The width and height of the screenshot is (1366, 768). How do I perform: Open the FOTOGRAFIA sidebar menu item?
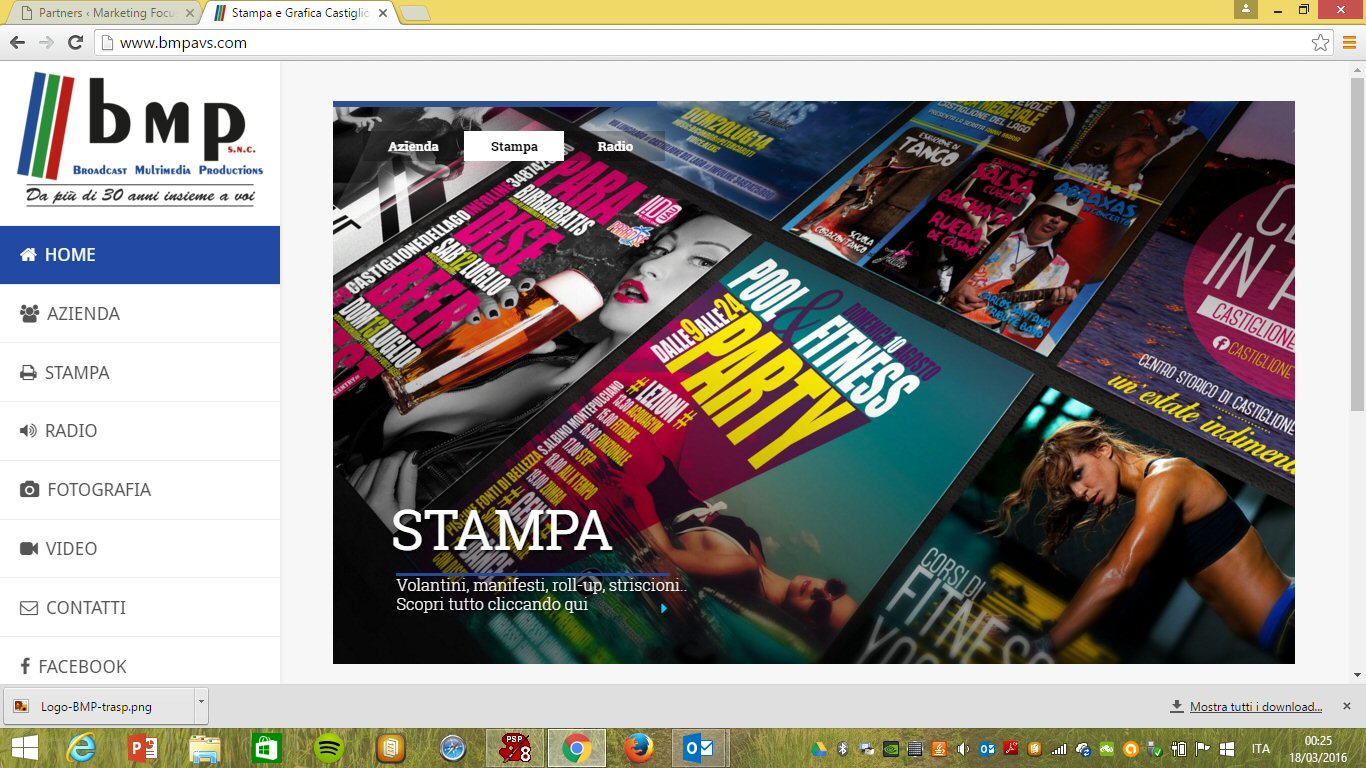[140, 490]
